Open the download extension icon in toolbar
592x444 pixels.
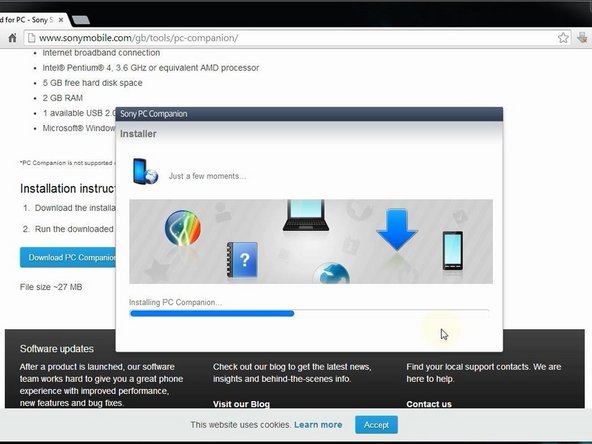click(582, 37)
